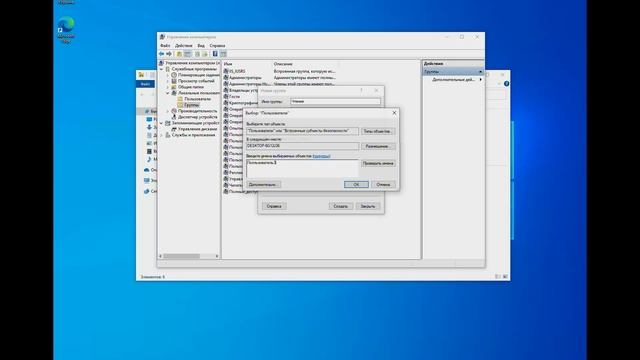This screenshot has height=360, width=640.
Task: Click the blue Help icon in Computer Management toolbar
Action: click(215, 54)
